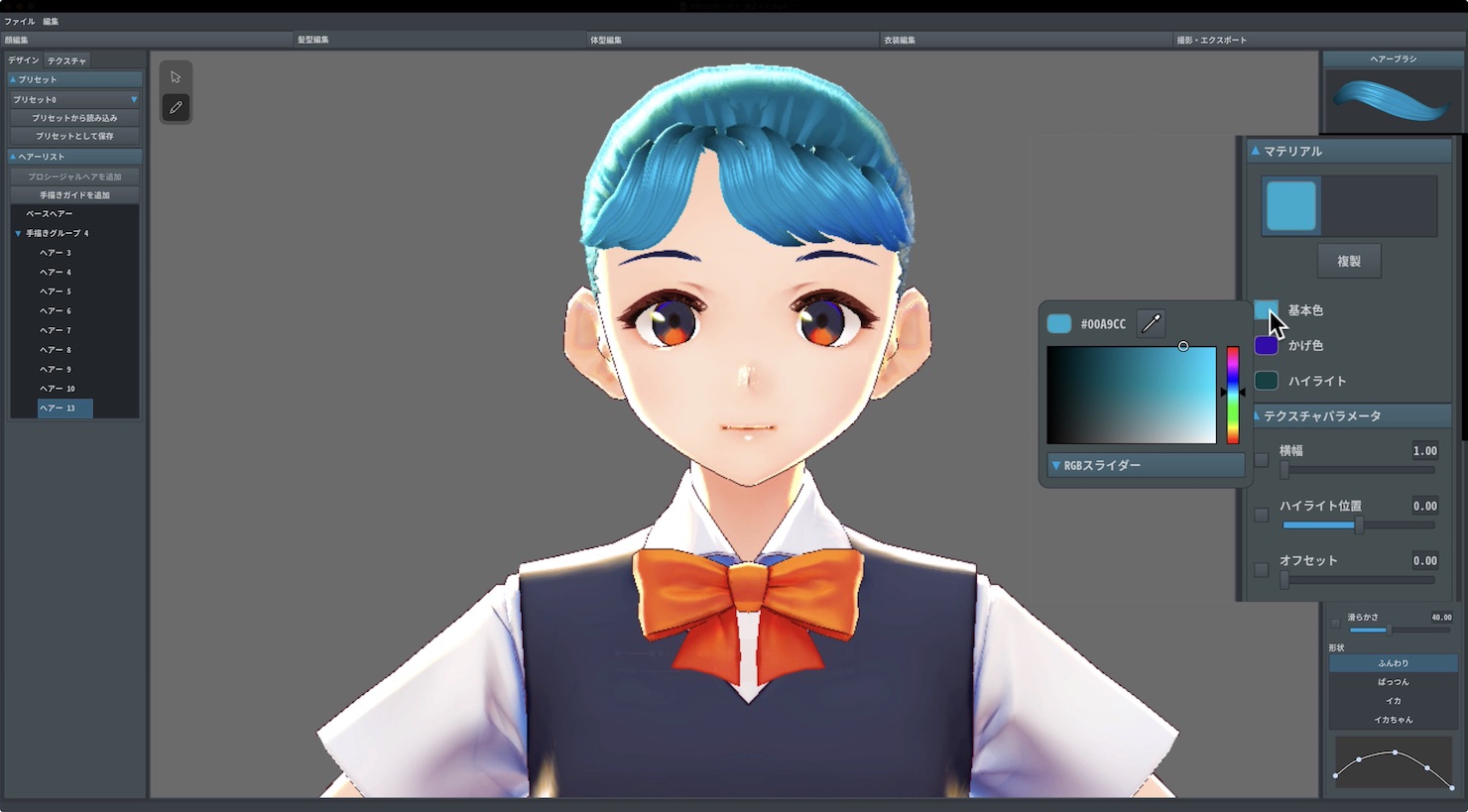The height and width of the screenshot is (812, 1468).
Task: Switch to the デザイン sub-tab
Action: click(x=24, y=60)
